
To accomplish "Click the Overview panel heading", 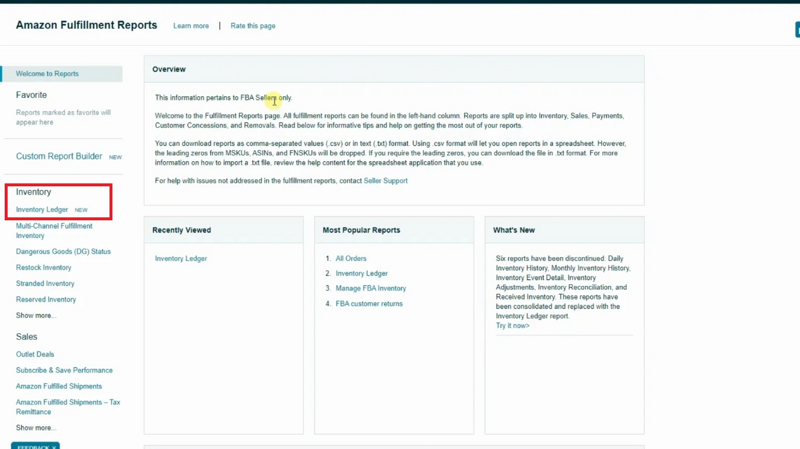I will [x=169, y=69].
